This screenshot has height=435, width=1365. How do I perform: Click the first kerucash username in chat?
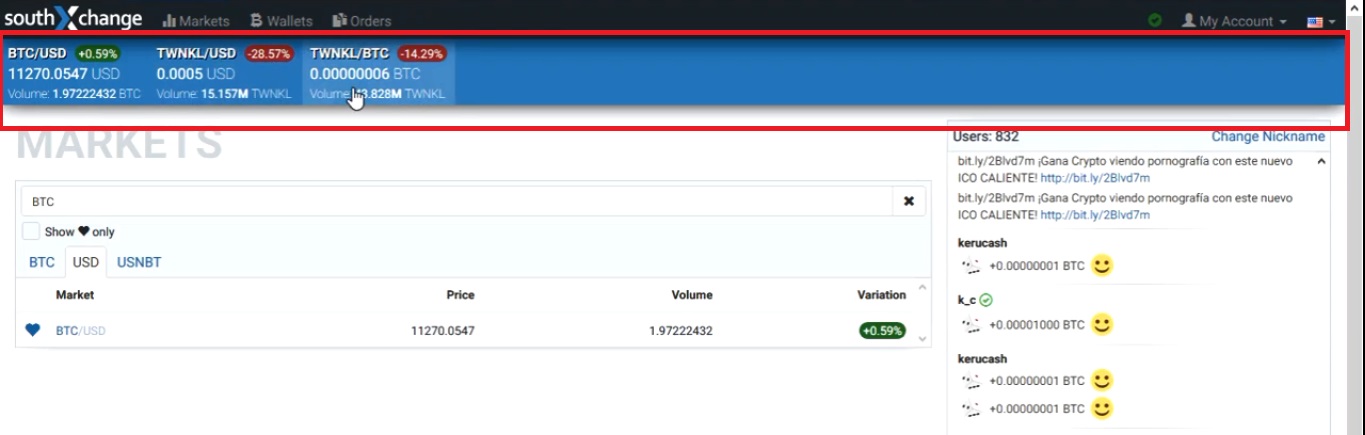click(x=982, y=243)
